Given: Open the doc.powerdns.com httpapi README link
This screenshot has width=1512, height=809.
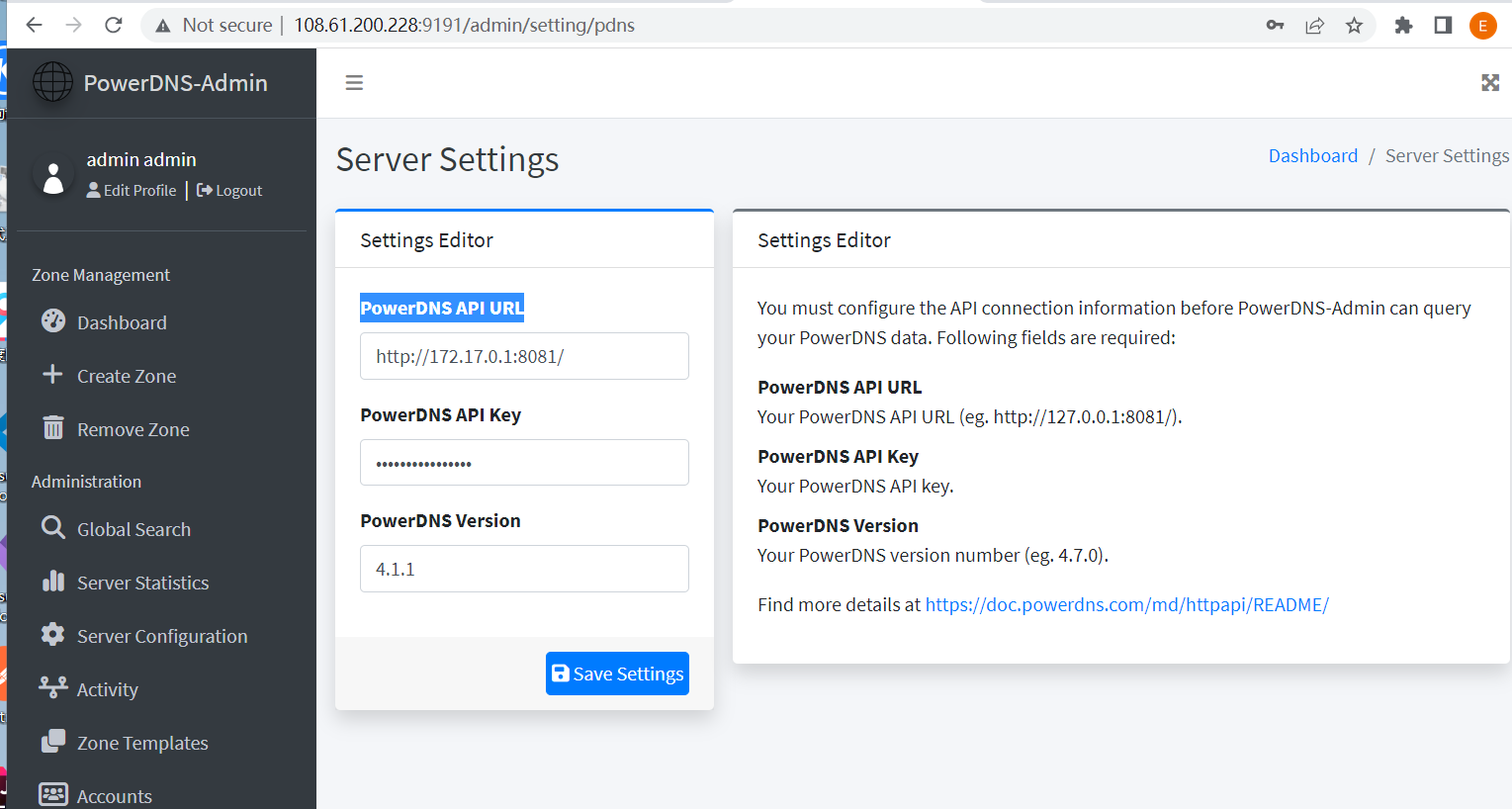Looking at the screenshot, I should pos(1126,604).
